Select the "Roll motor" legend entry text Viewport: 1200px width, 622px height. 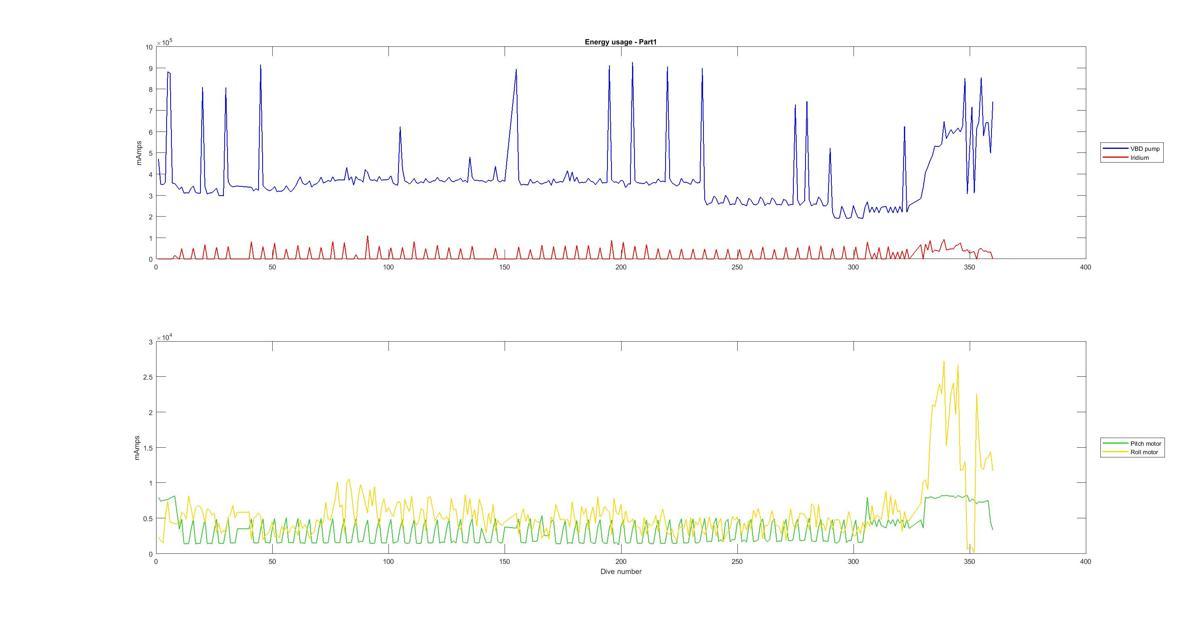[x=1145, y=452]
